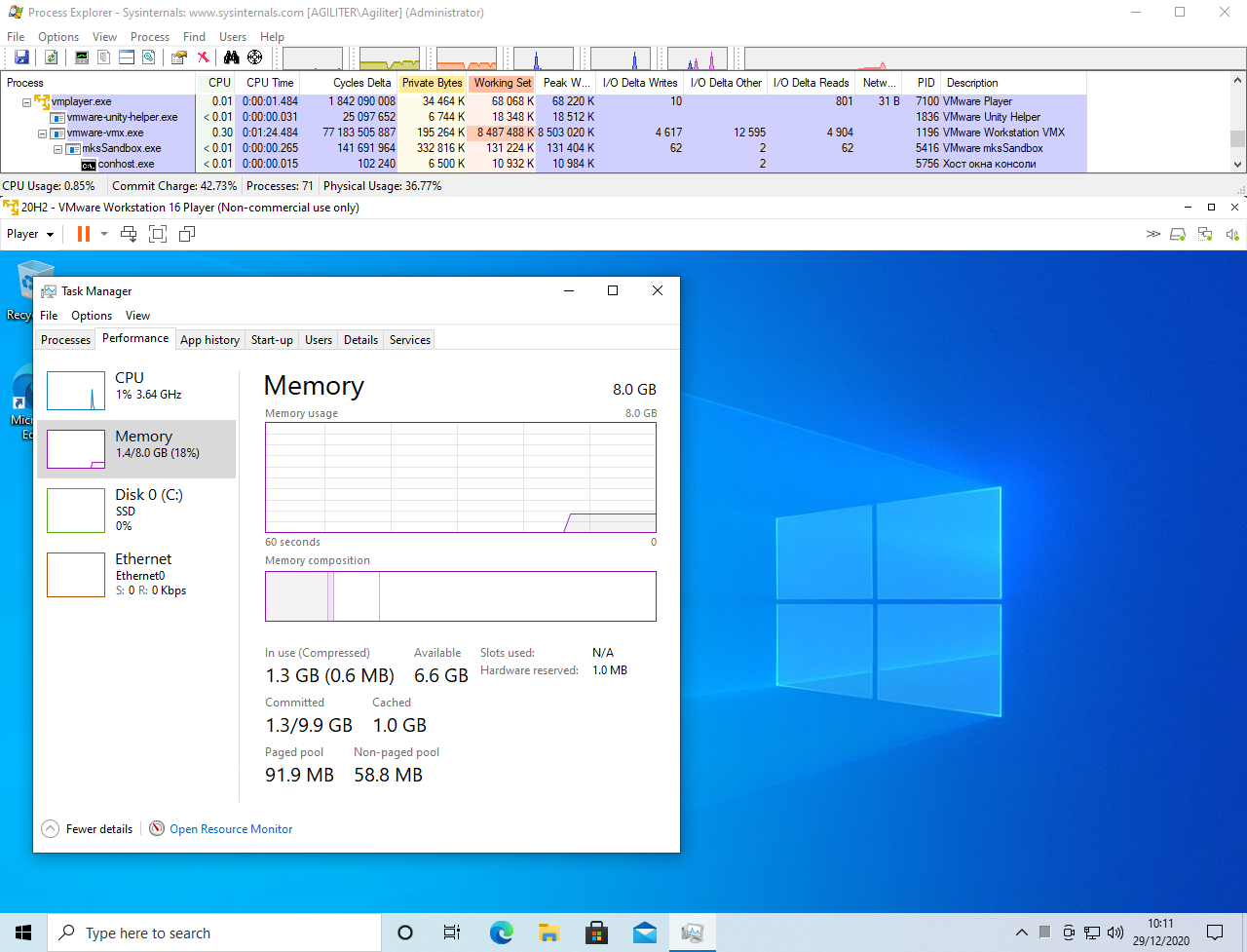Viewport: 1247px width, 952px height.
Task: Show hidden system tray icons
Action: 1021,933
